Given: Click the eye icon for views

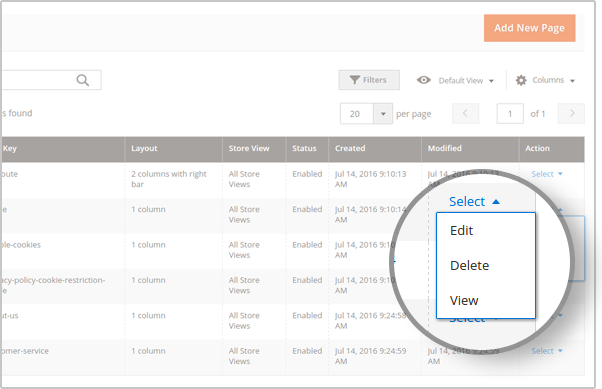Looking at the screenshot, I should click(423, 80).
